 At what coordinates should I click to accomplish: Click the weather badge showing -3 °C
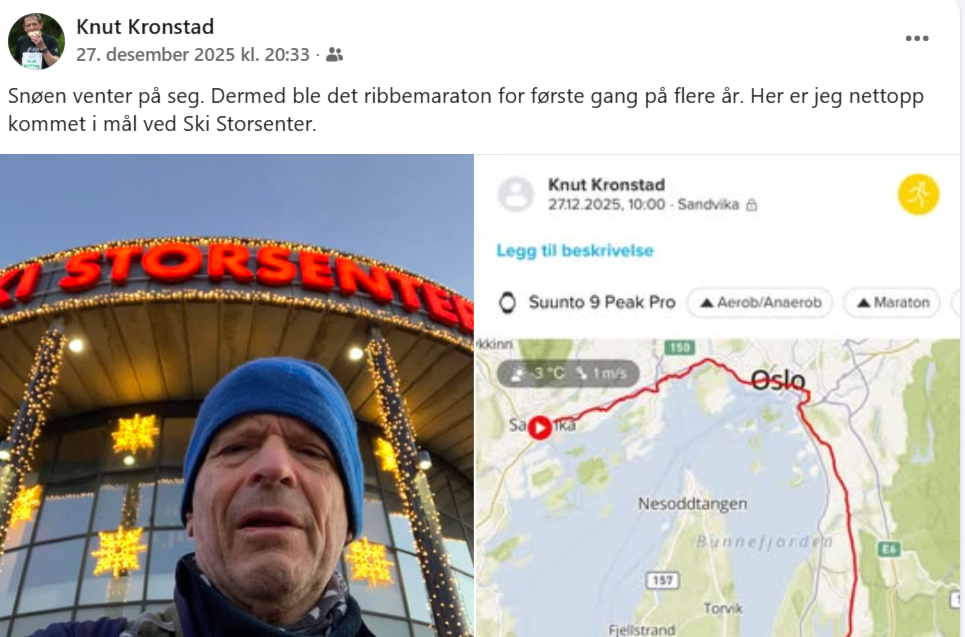click(x=567, y=373)
